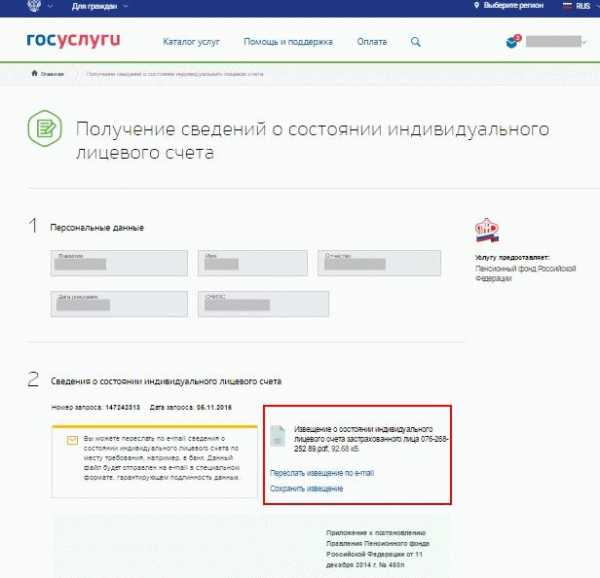
Task: Click the surname (Фамилия) input field
Action: coord(119,263)
